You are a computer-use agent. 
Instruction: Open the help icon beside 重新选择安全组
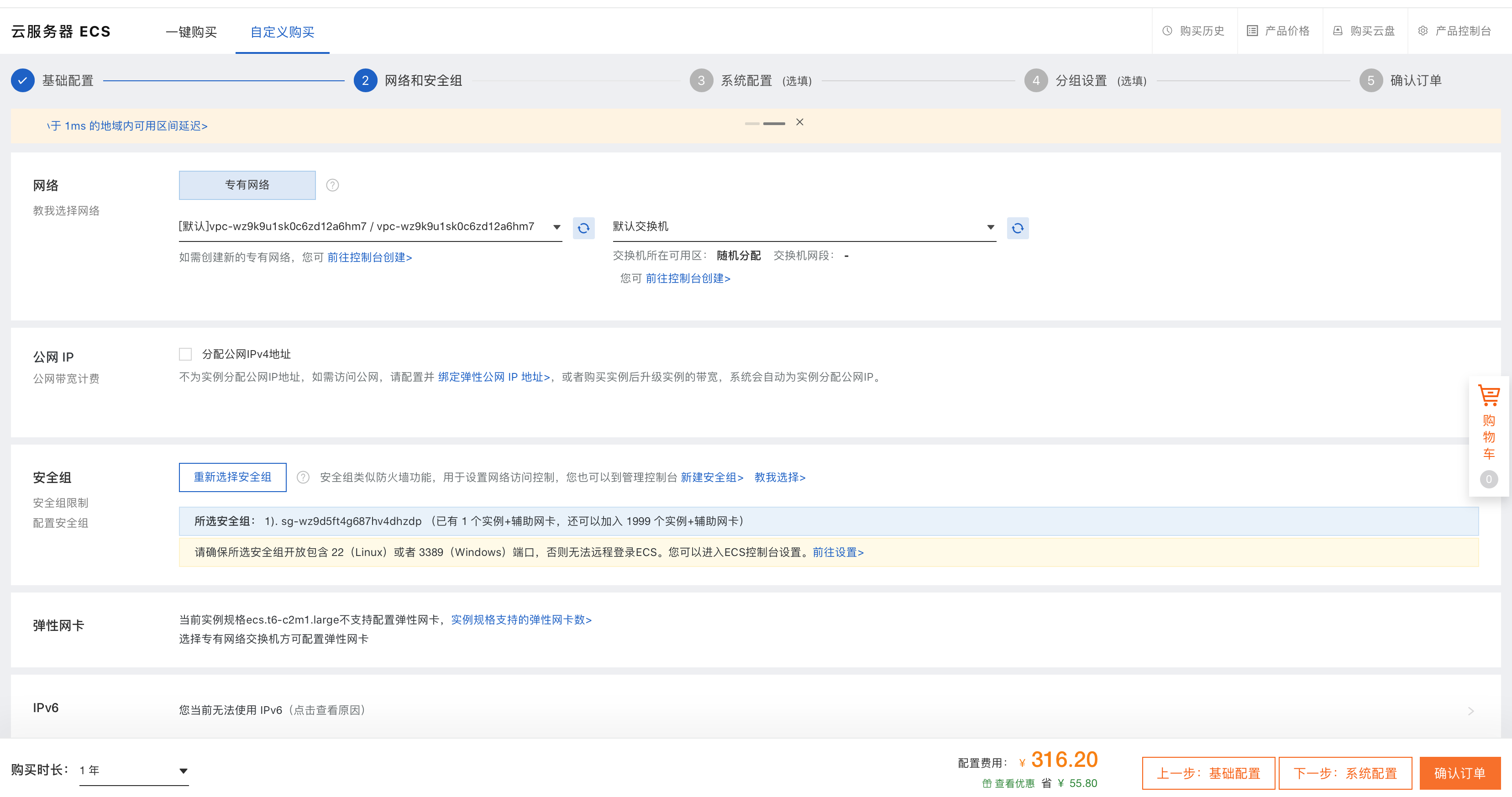pyautogui.click(x=303, y=477)
